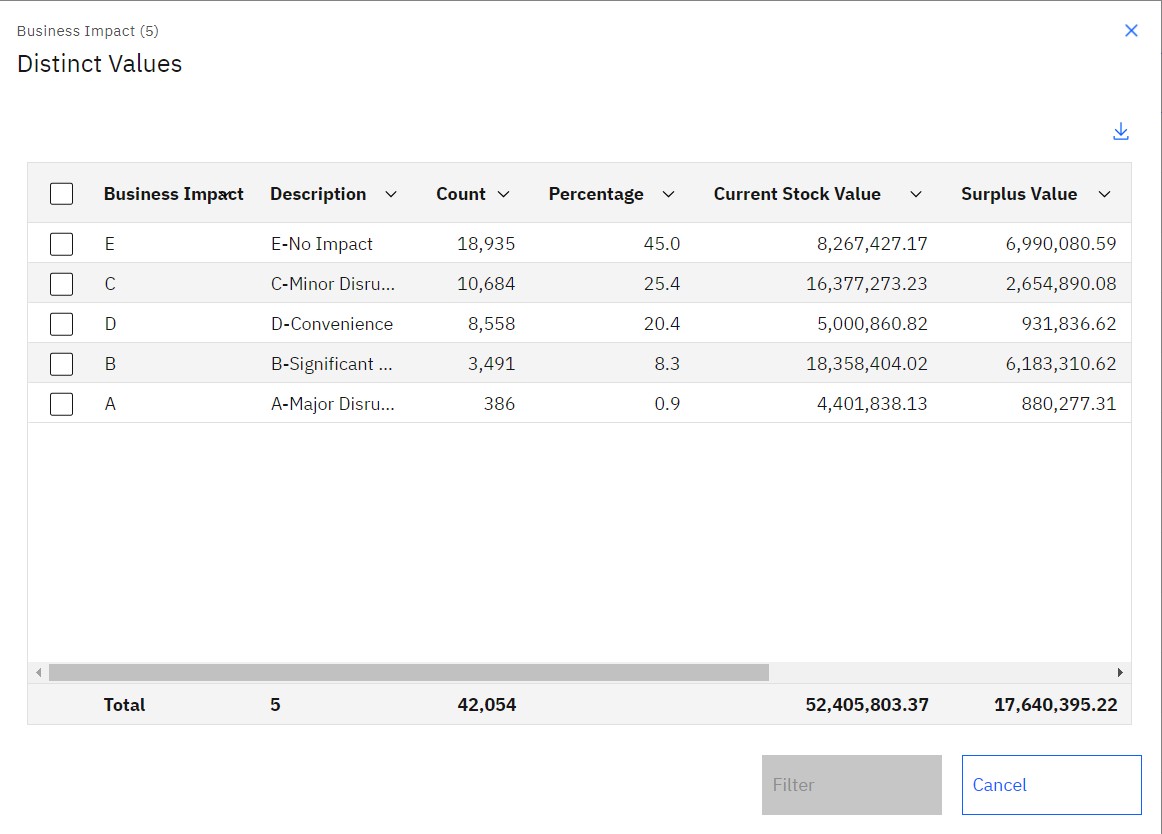Open the Percentage column dropdown chevron
The image size is (1162, 834).
(668, 194)
